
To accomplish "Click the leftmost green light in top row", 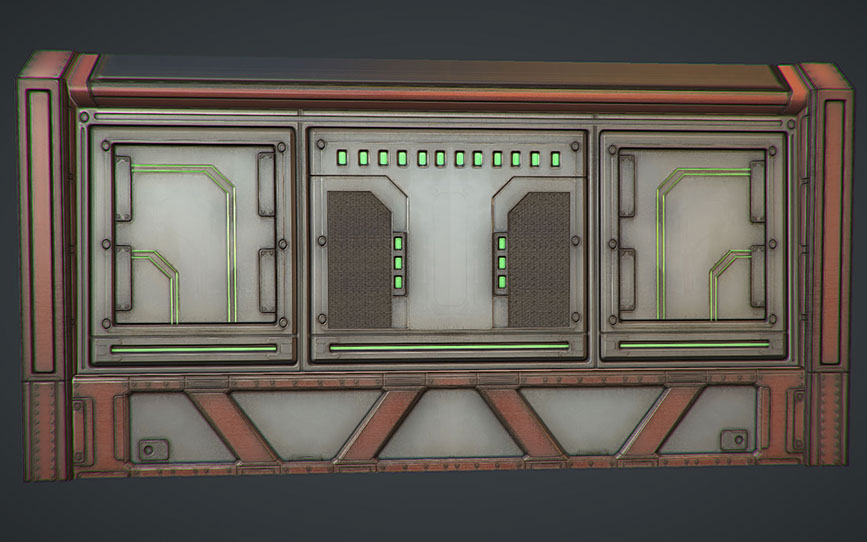I will coord(344,158).
